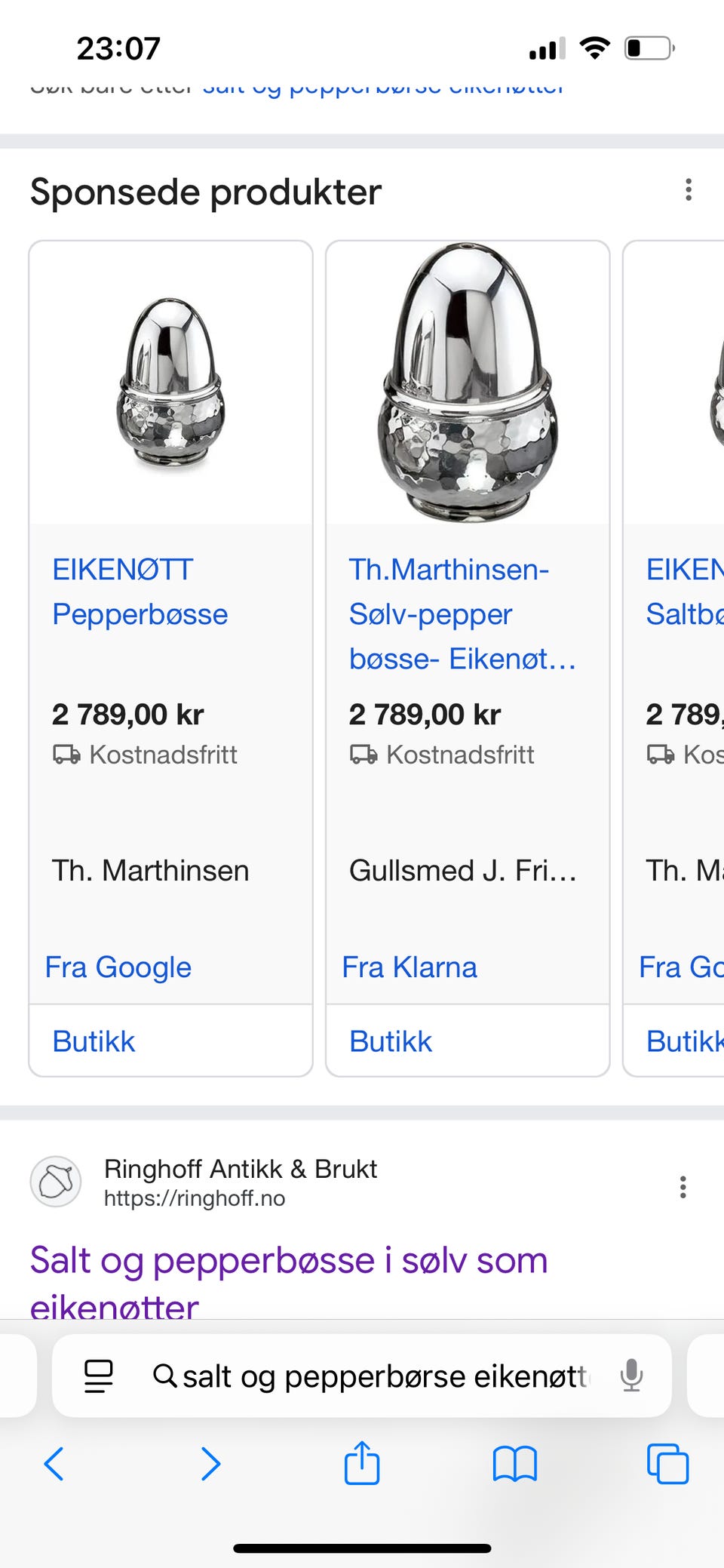The width and height of the screenshot is (724, 1568).
Task: Open the bookmarks book icon
Action: (x=514, y=1465)
